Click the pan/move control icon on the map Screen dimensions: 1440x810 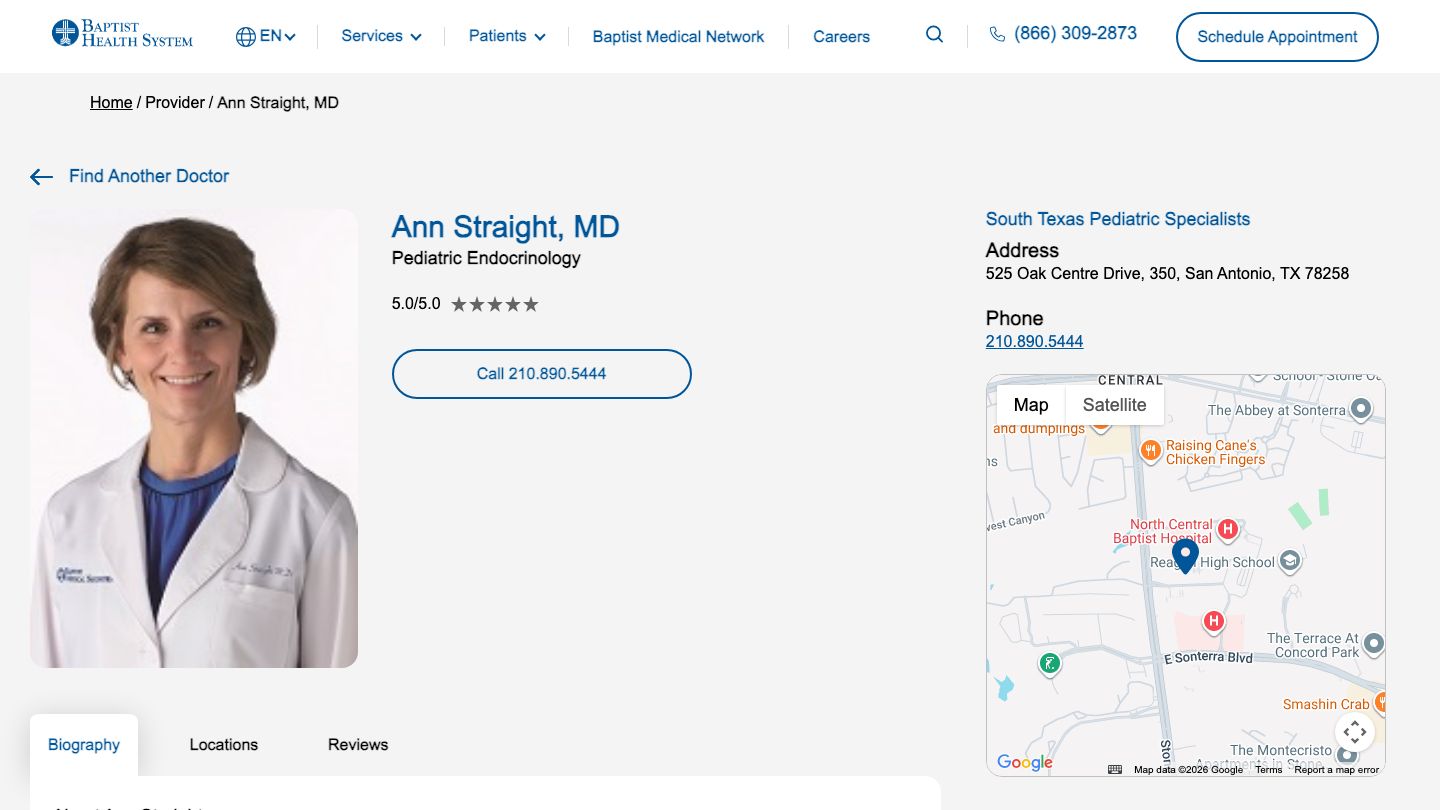(1355, 731)
